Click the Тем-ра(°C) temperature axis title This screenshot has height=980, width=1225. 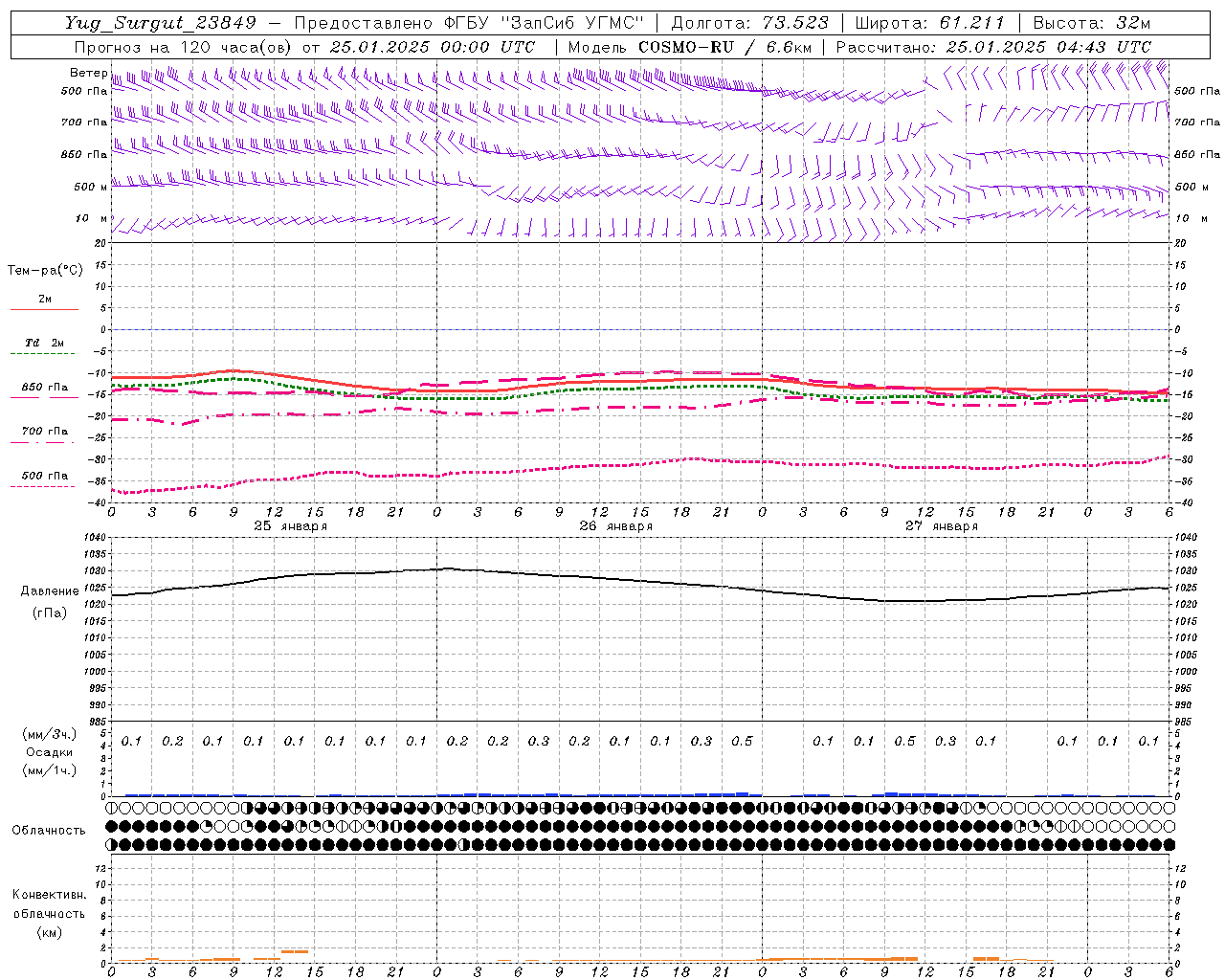(45, 270)
